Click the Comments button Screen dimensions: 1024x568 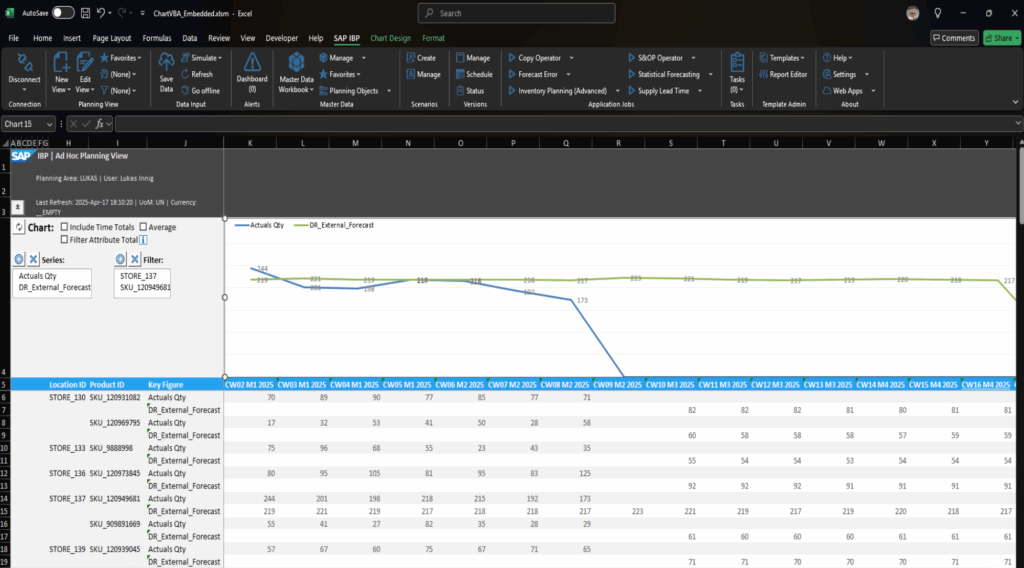(954, 38)
